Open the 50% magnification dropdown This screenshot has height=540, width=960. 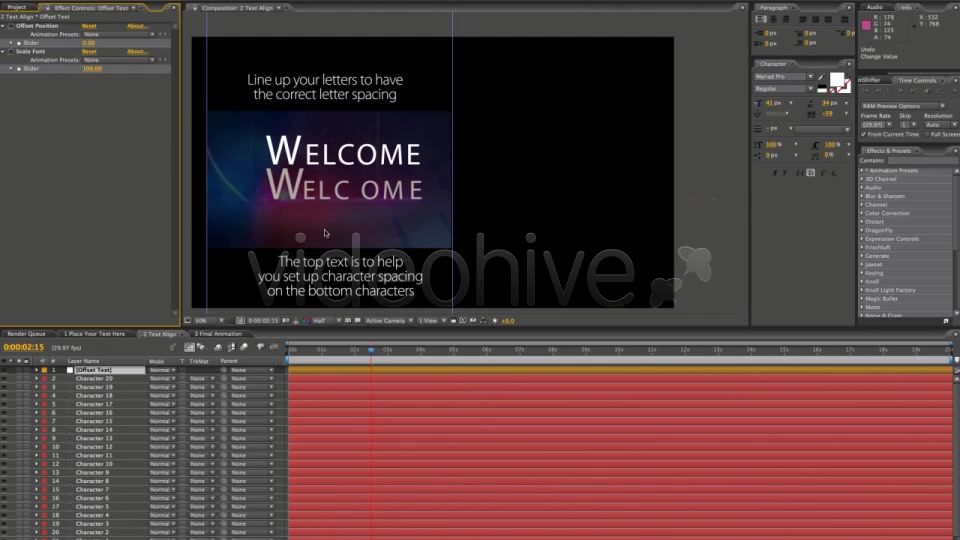pos(209,321)
